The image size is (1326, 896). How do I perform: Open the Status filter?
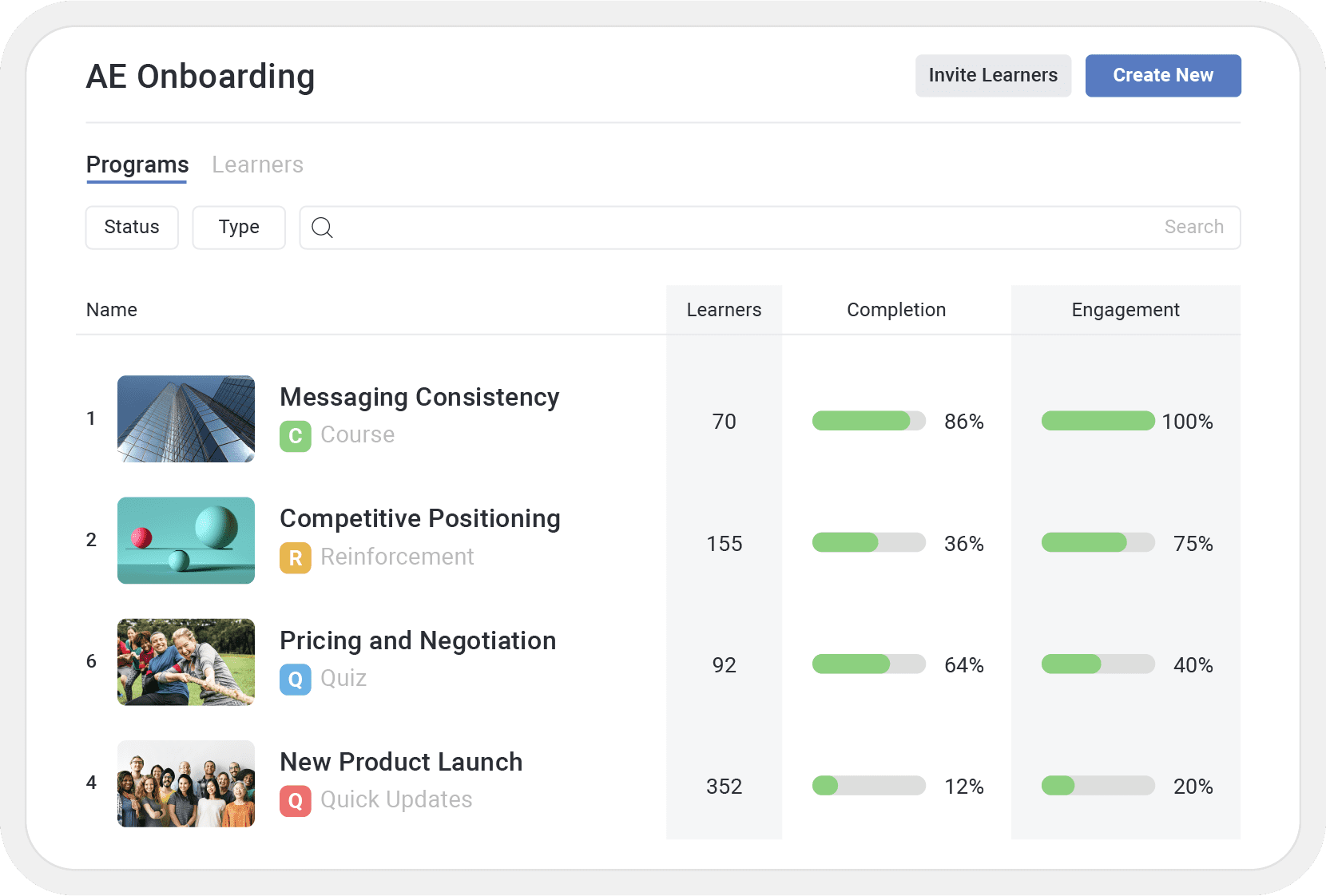click(x=131, y=228)
